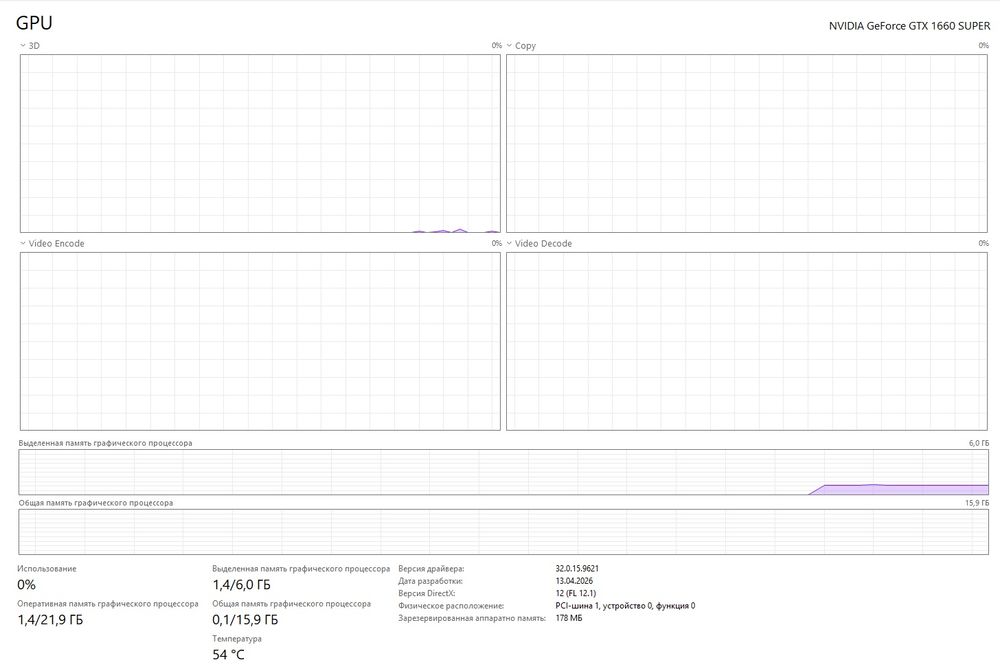
Task: Click the 1,4/21,9 ГБ GPU memory value
Action: pos(50,619)
